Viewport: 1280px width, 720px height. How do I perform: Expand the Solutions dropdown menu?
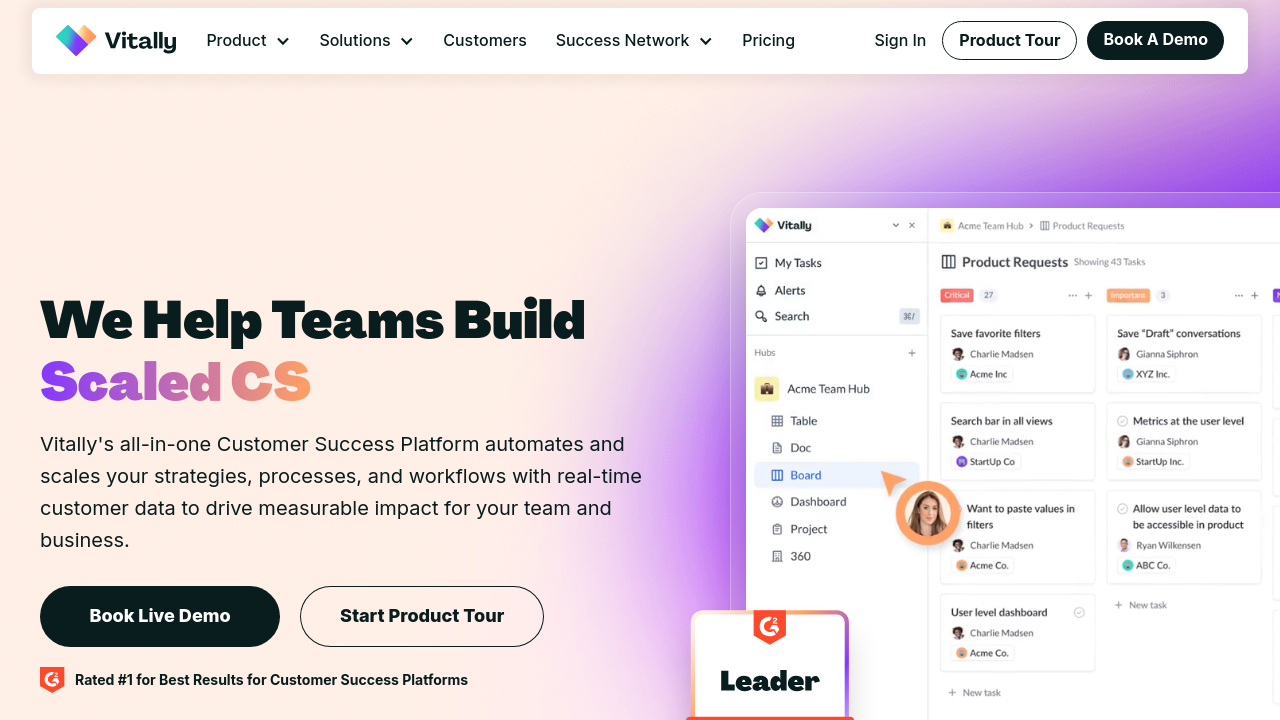[366, 41]
